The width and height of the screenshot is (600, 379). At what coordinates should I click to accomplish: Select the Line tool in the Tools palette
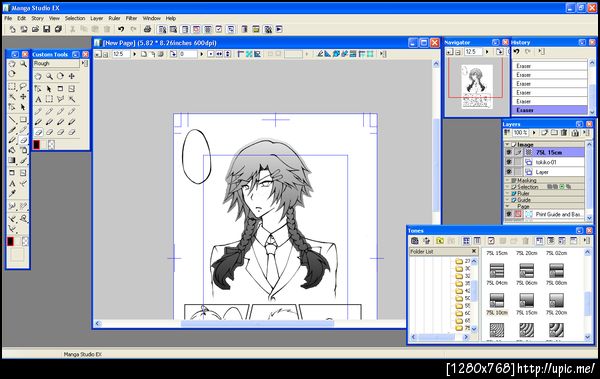12,120
